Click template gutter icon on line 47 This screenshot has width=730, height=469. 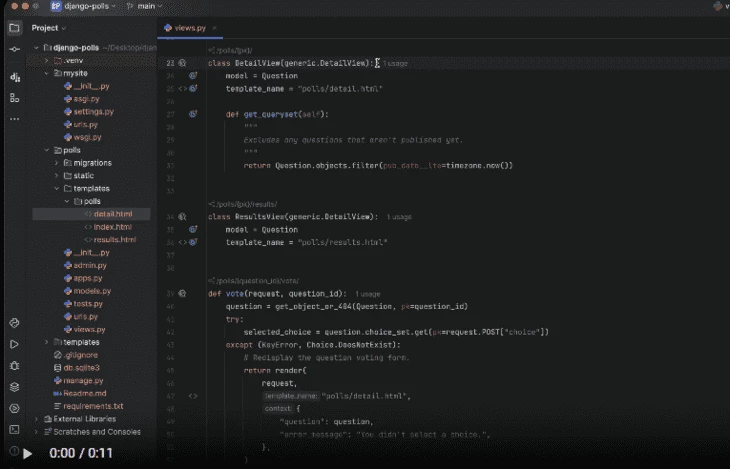193,396
